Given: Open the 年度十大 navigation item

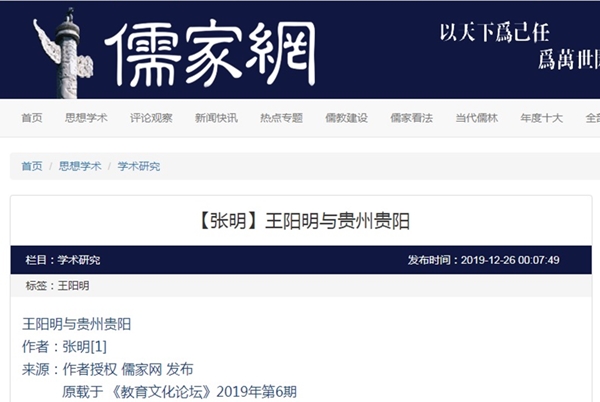Looking at the screenshot, I should [x=541, y=118].
